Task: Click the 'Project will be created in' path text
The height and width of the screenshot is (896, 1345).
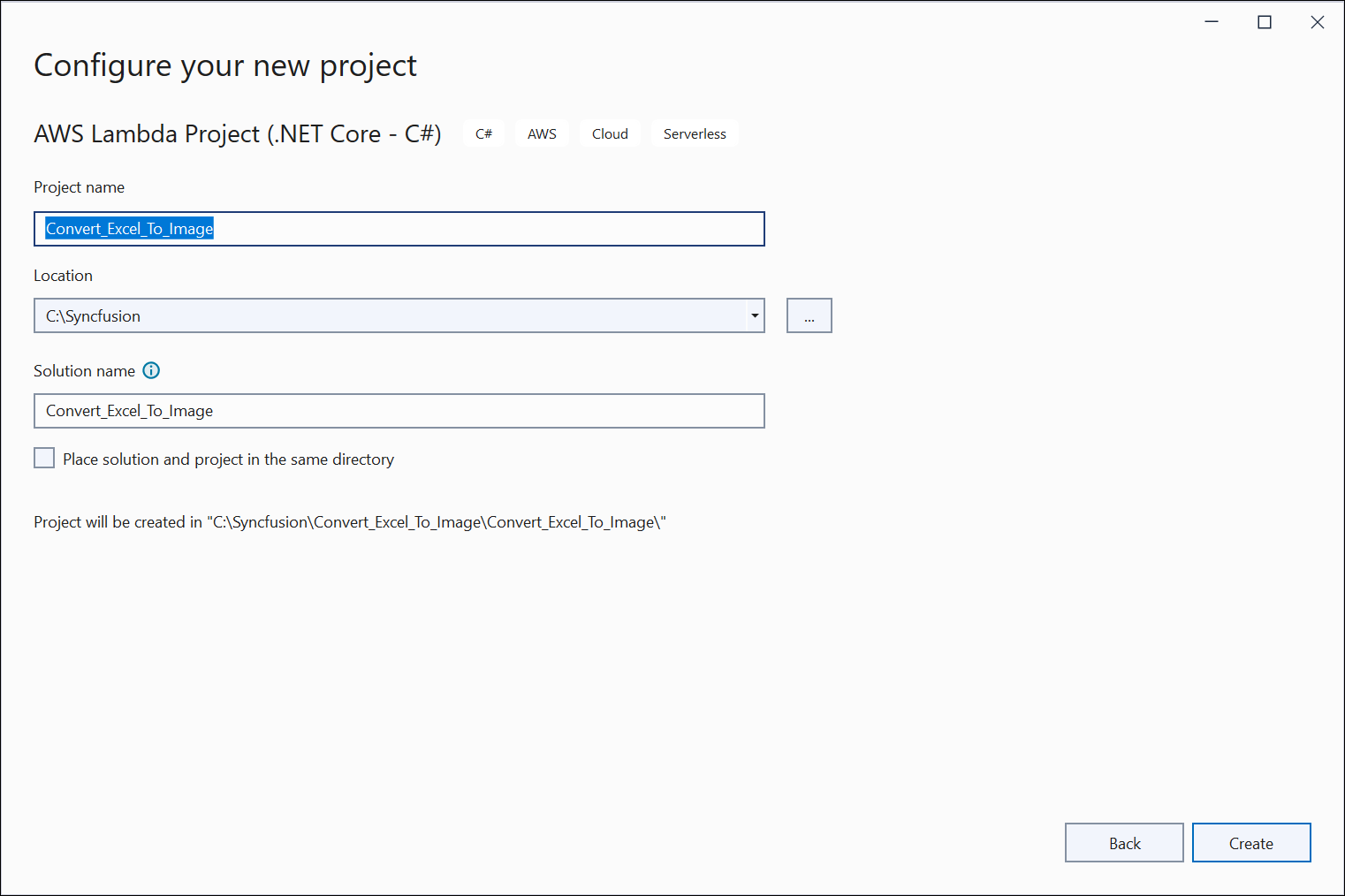Action: [350, 522]
